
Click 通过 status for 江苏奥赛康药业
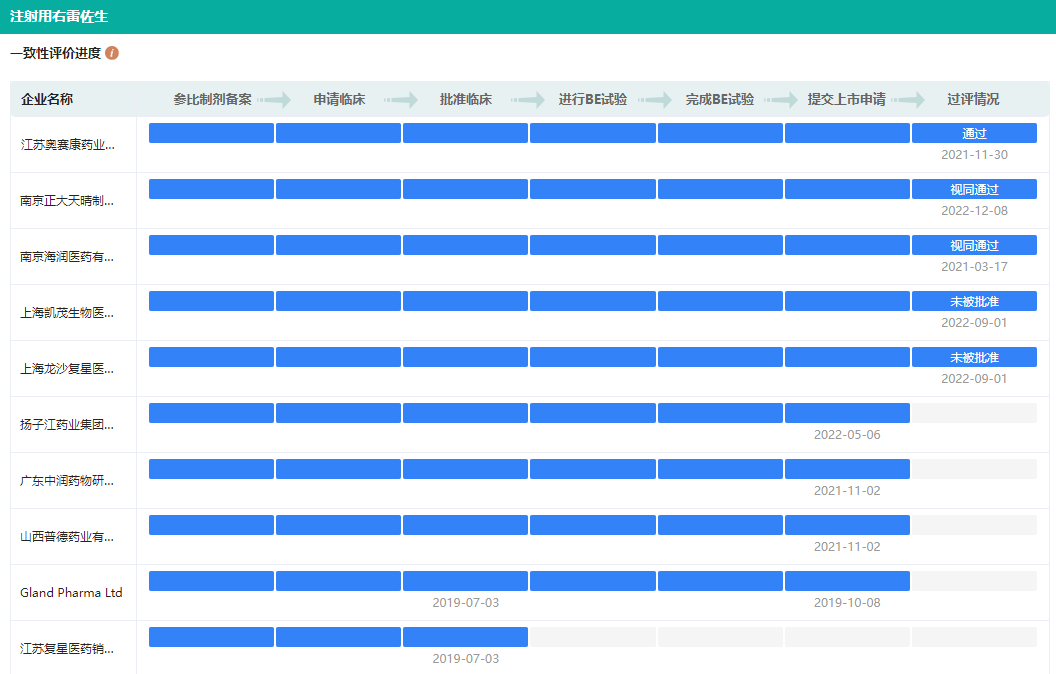(x=974, y=133)
